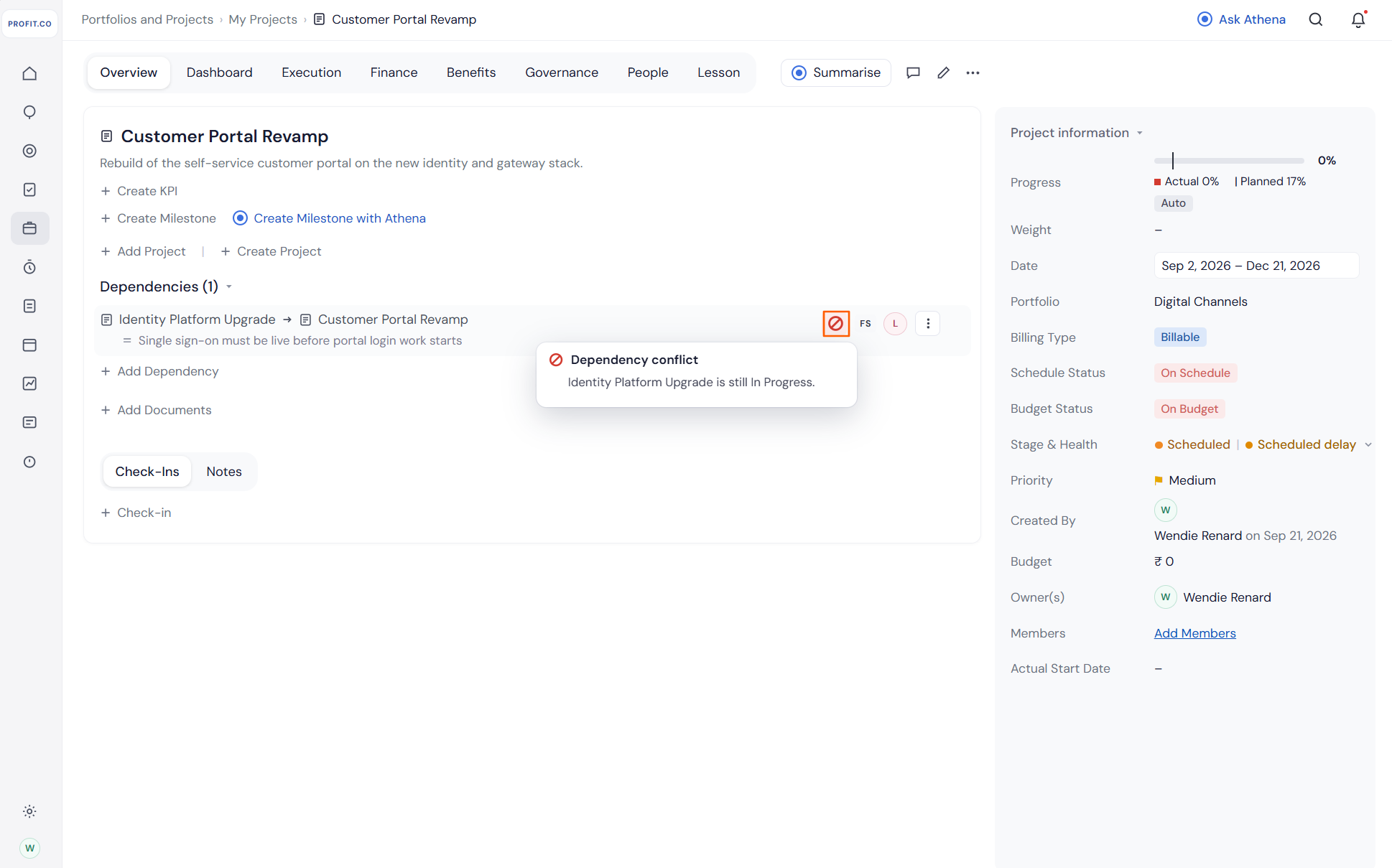The image size is (1392, 868).
Task: Collapse the Dependencies (1) section
Action: coord(229,286)
